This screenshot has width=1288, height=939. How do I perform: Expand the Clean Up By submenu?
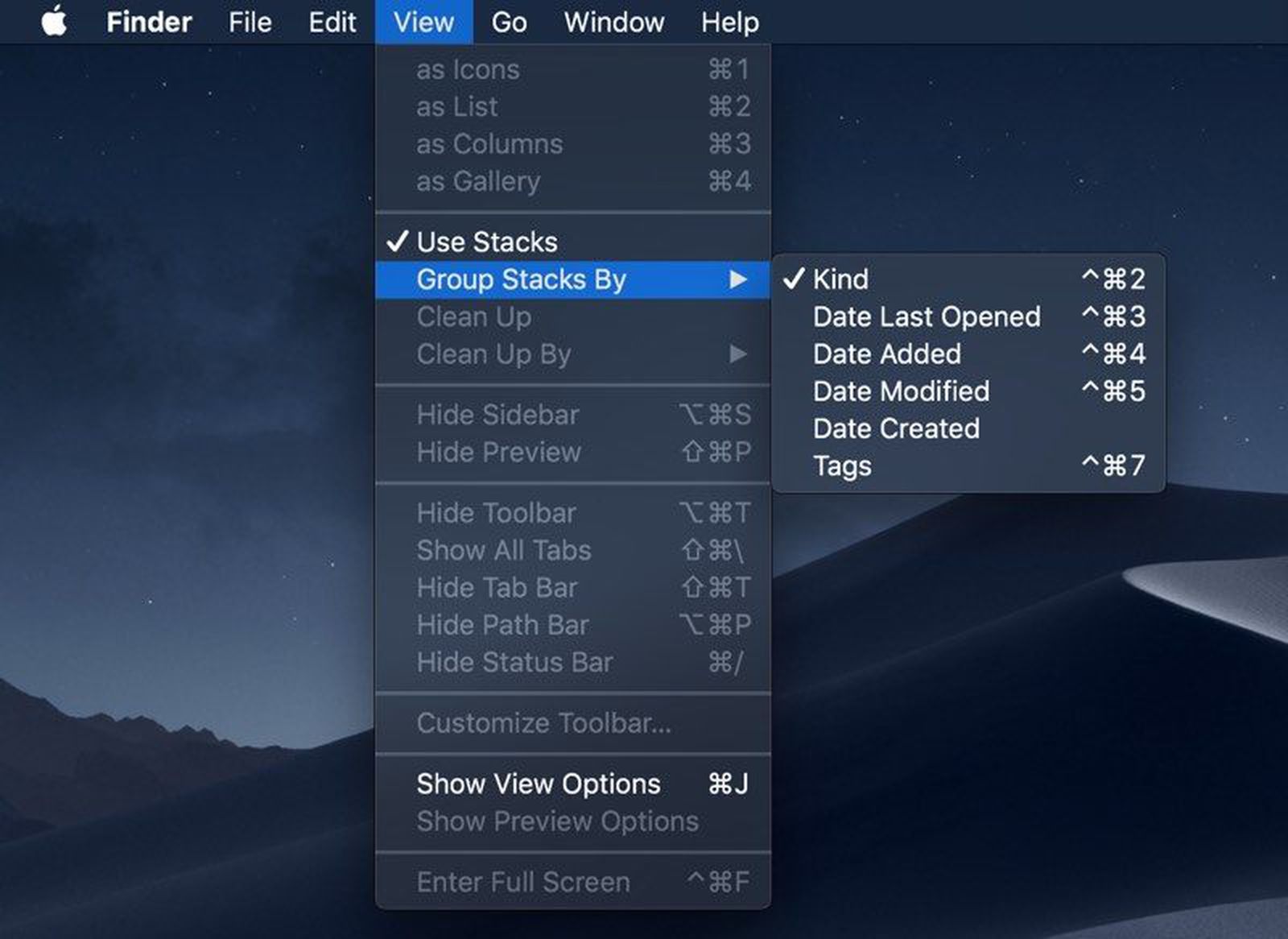pyautogui.click(x=493, y=354)
